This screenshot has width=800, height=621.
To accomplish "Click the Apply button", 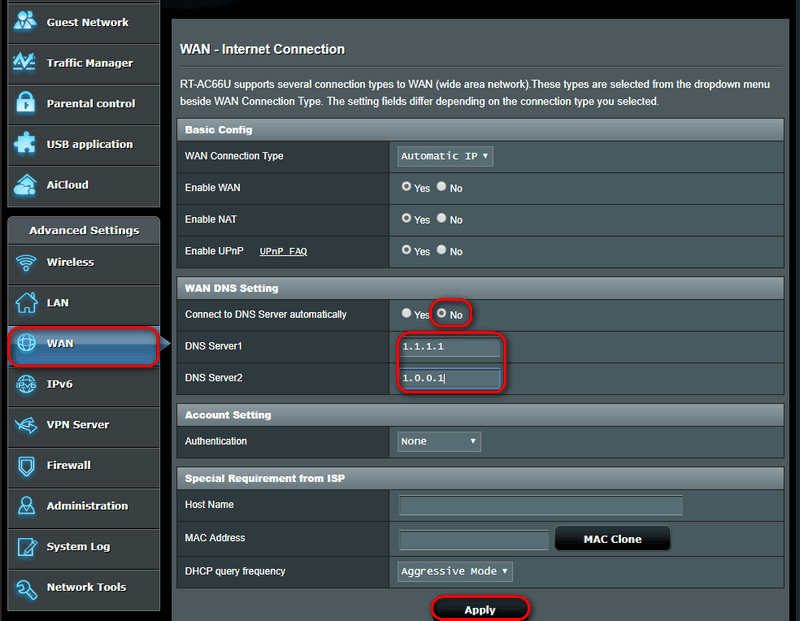I will pos(480,609).
